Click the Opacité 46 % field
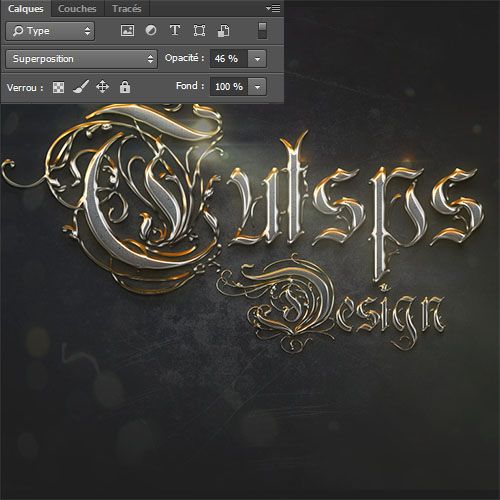The height and width of the screenshot is (500, 500). (x=229, y=59)
